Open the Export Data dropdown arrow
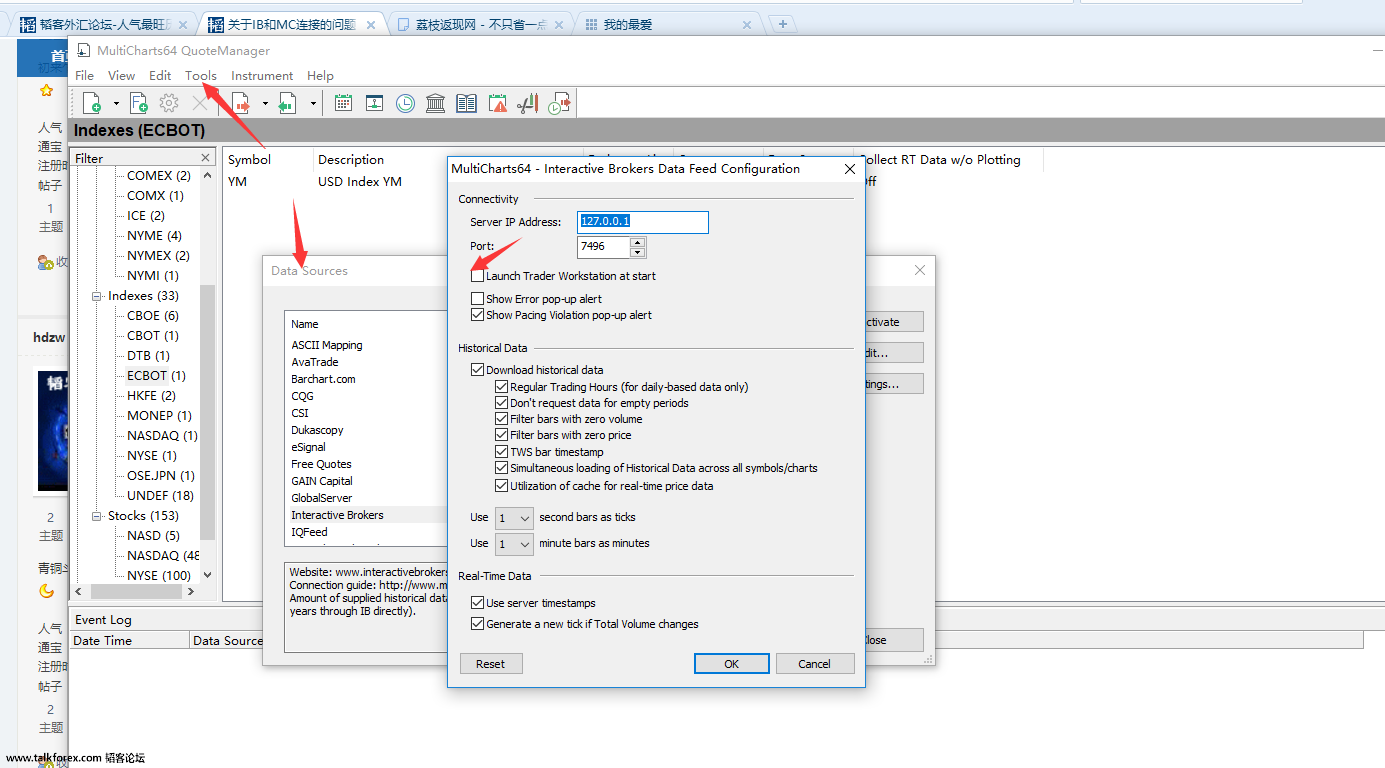 265,103
